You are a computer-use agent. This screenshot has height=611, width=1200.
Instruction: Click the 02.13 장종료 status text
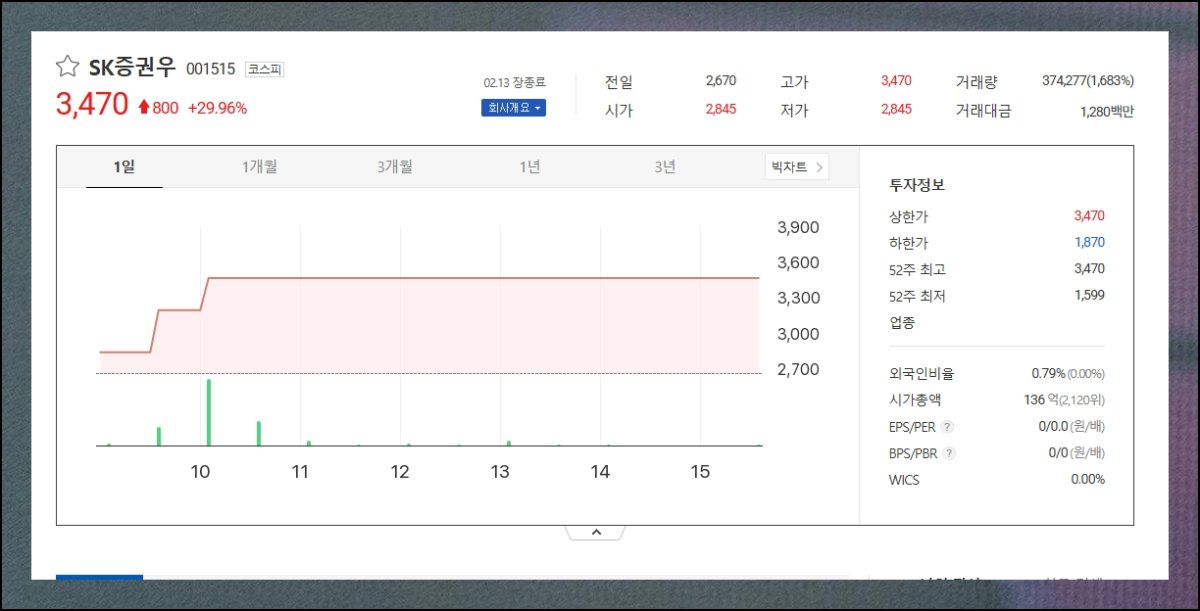point(515,82)
